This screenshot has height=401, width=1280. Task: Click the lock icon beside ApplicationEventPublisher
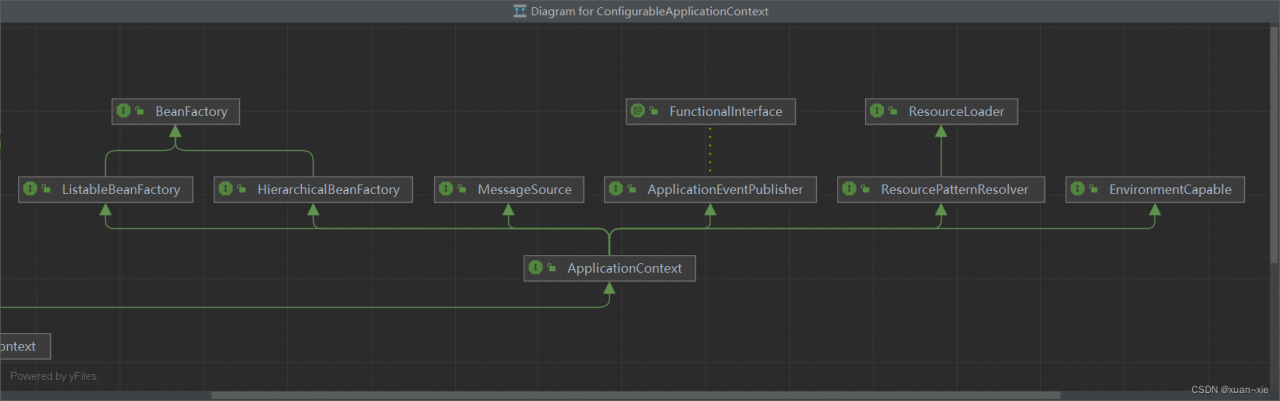[632, 189]
